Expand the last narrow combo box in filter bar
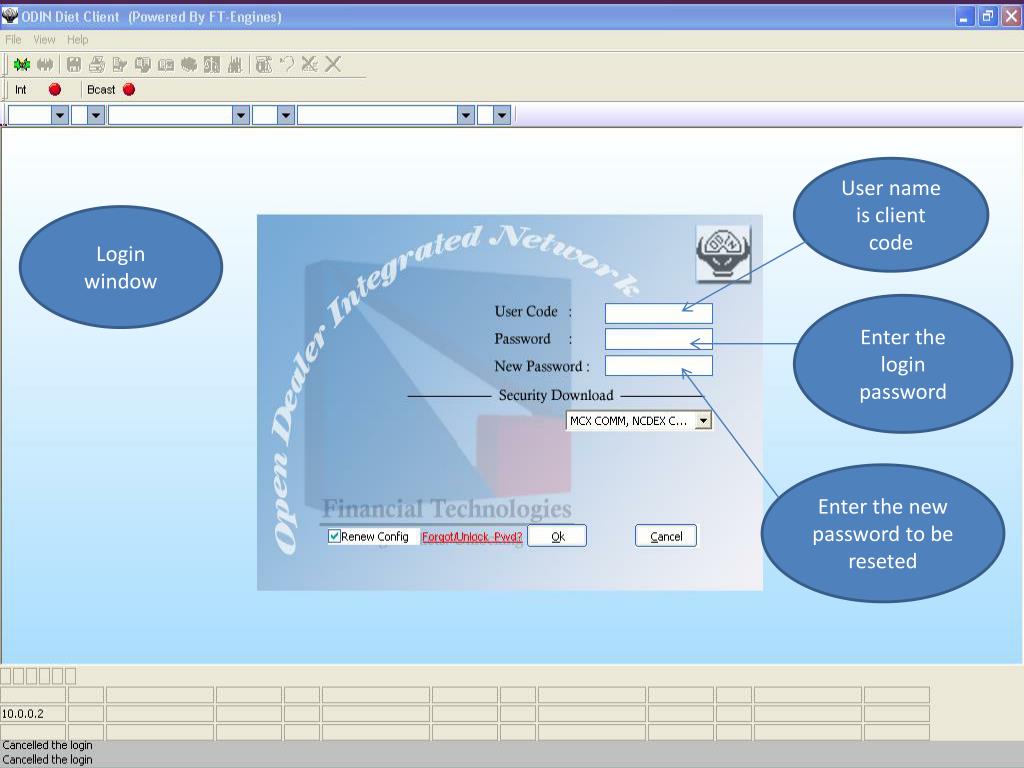This screenshot has width=1024, height=768. 502,116
